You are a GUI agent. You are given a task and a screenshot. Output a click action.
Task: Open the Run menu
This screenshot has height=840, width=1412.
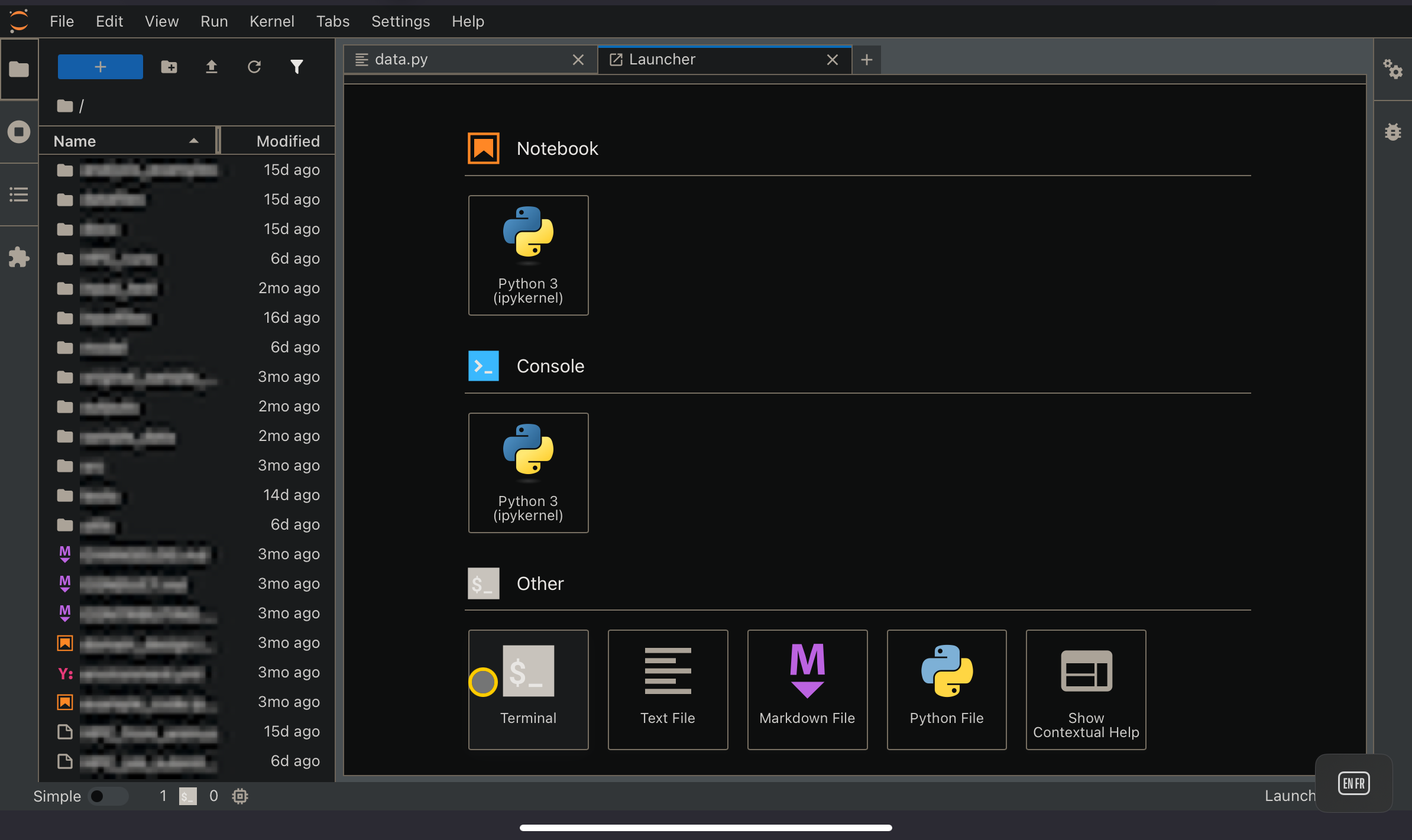[214, 21]
